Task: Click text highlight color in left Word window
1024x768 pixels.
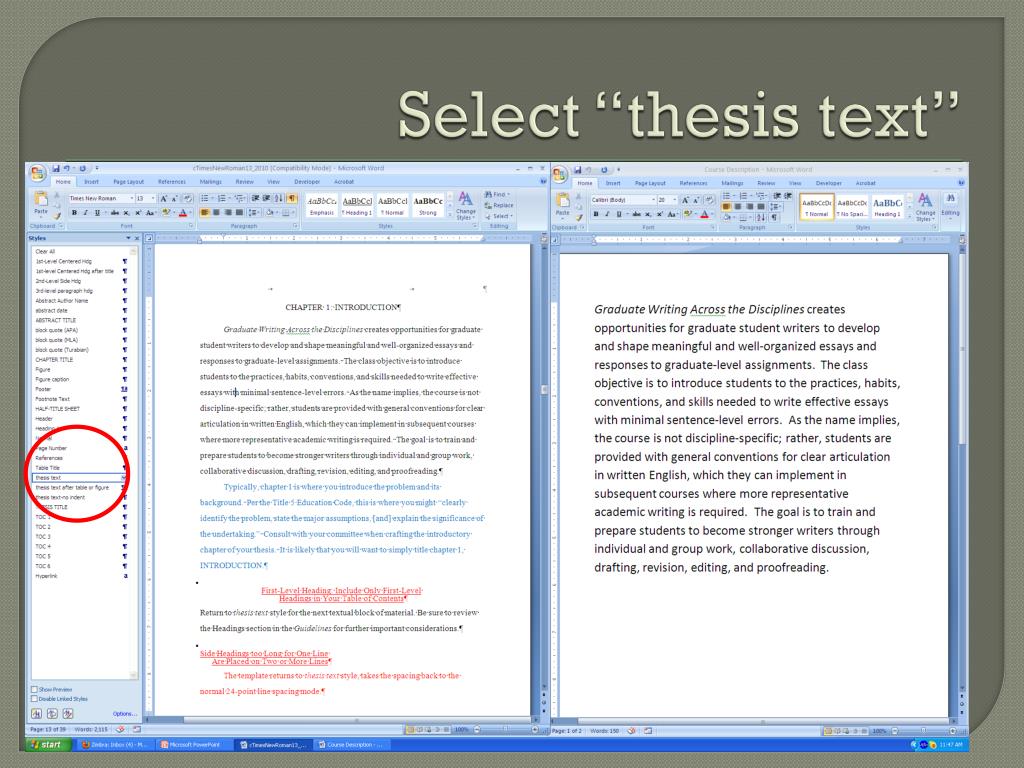Action: point(167,213)
